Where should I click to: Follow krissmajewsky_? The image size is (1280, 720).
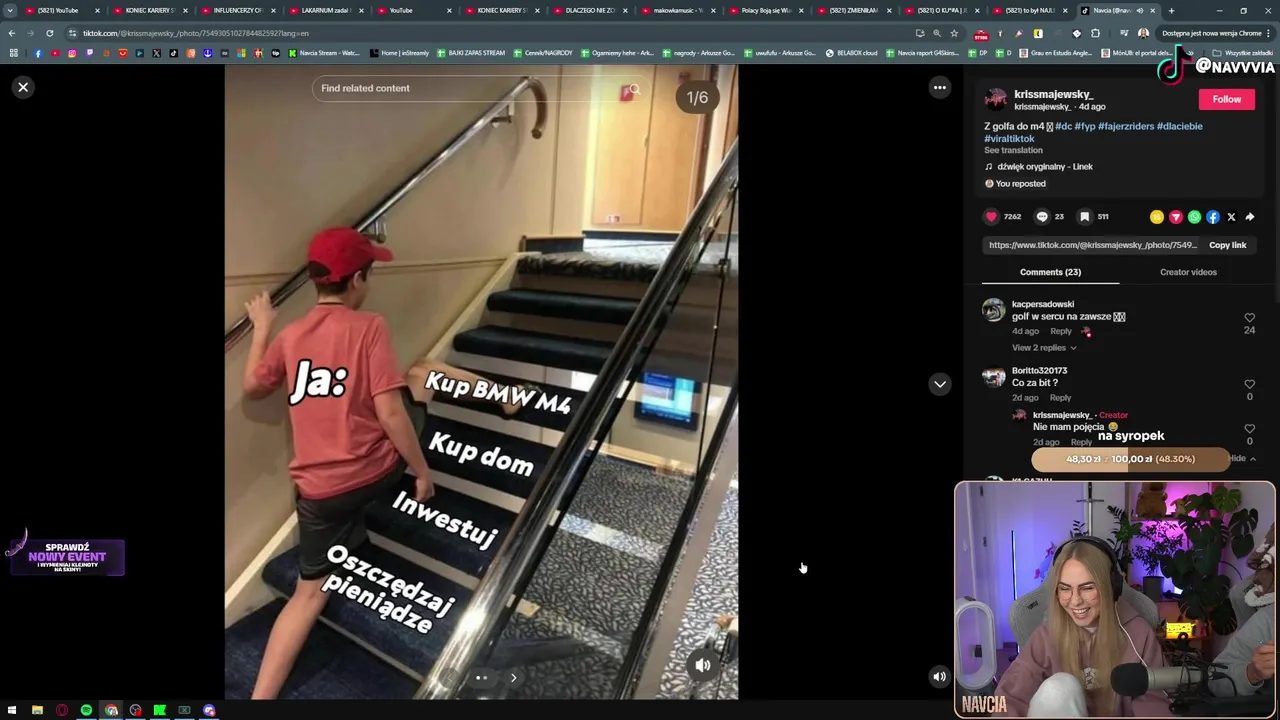pos(1227,99)
